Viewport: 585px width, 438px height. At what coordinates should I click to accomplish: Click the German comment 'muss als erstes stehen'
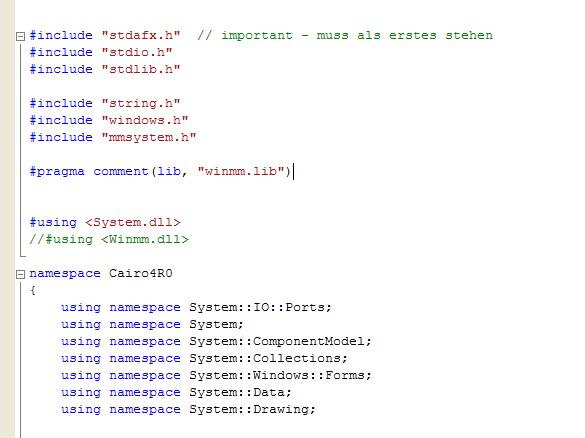(404, 35)
